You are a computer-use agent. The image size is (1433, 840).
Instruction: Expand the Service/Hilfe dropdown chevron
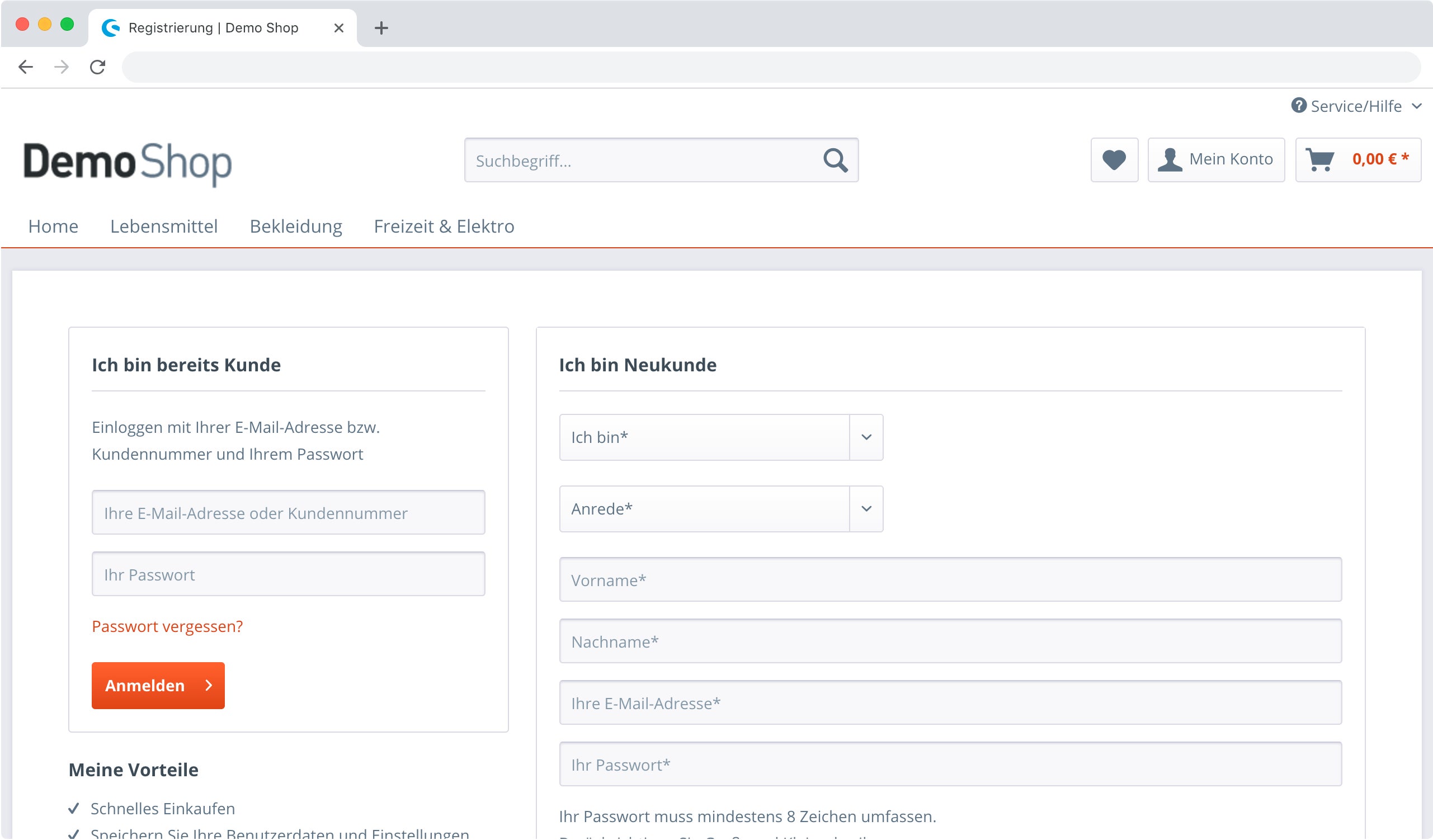click(1417, 106)
